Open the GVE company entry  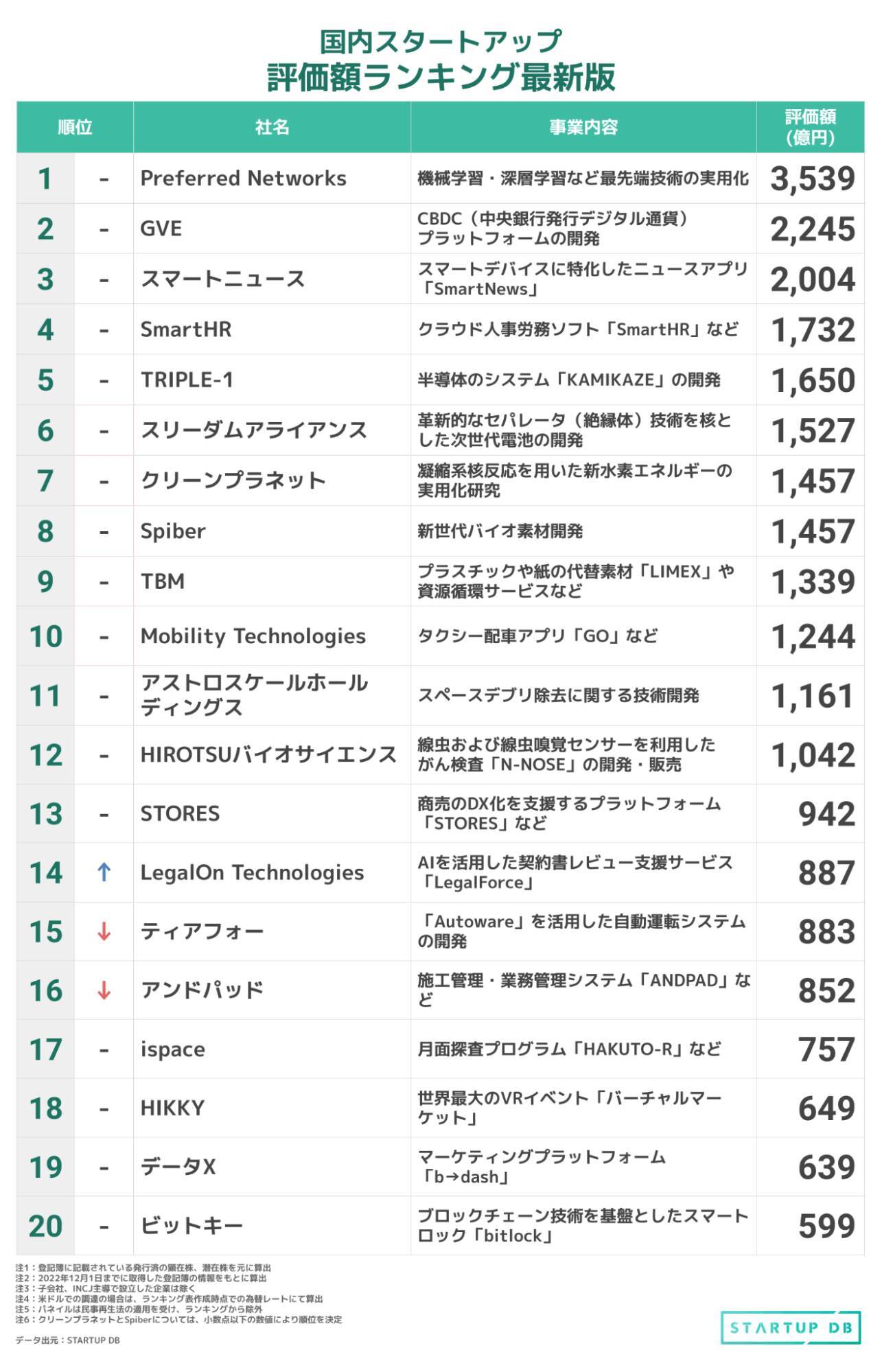click(161, 229)
